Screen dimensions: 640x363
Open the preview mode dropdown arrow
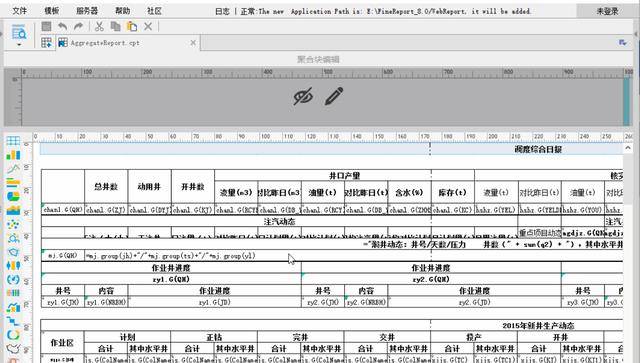point(19,44)
